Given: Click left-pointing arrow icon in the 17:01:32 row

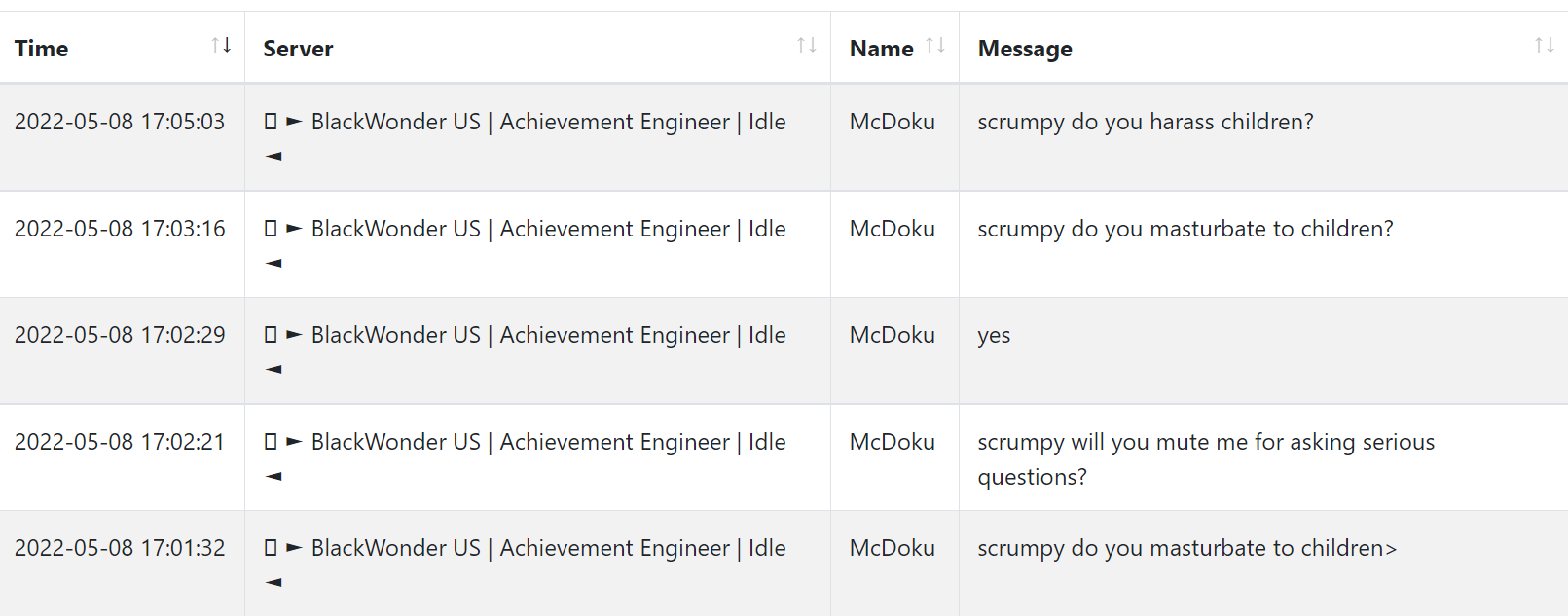Looking at the screenshot, I should (273, 582).
